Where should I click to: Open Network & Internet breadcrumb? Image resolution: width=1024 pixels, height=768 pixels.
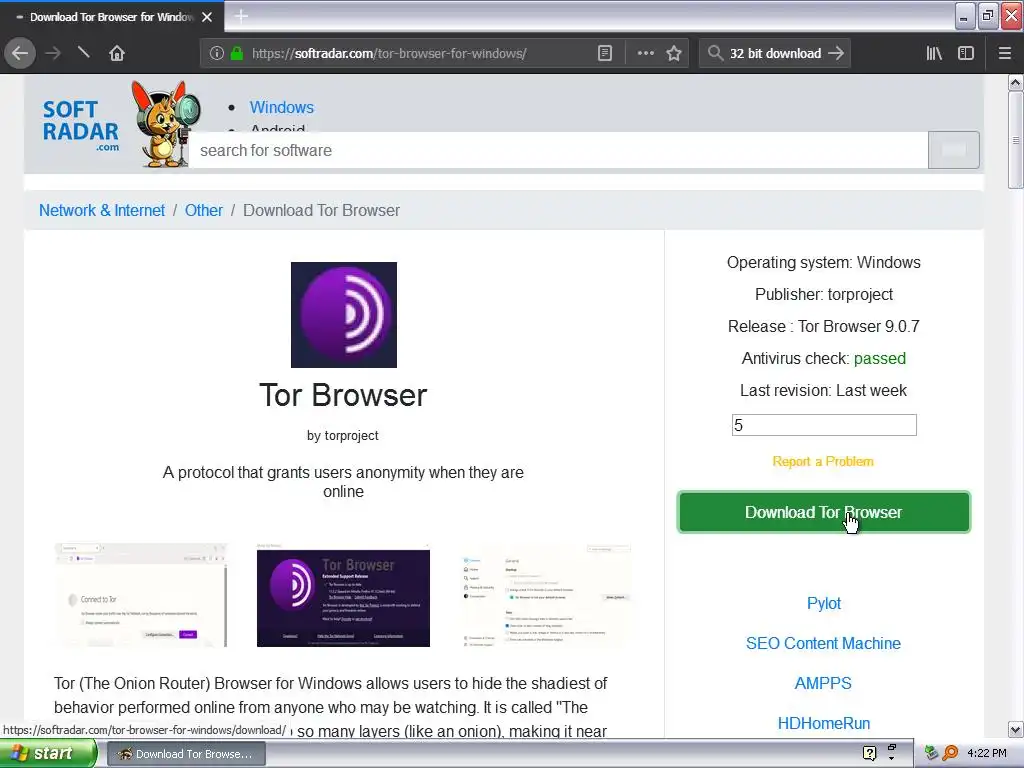[102, 210]
